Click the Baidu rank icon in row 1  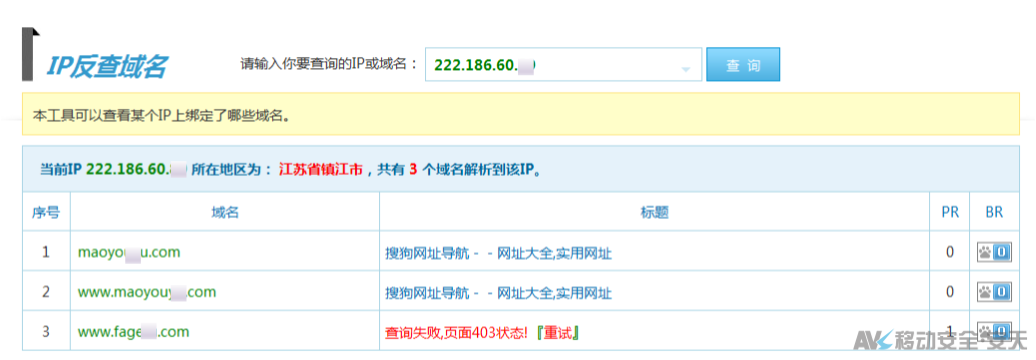pyautogui.click(x=994, y=252)
